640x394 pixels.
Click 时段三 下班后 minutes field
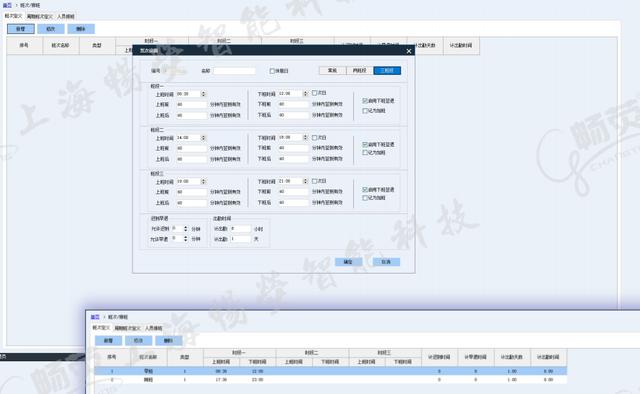point(293,203)
